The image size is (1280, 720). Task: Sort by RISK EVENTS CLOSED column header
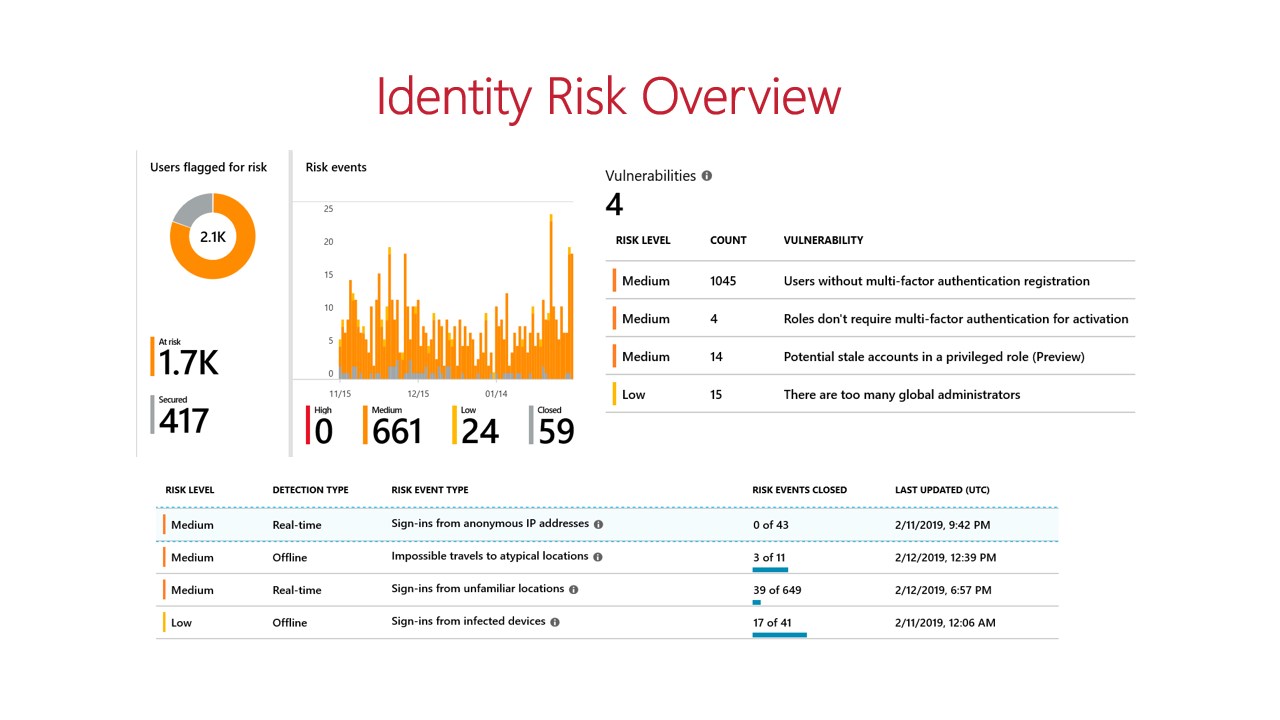coord(799,490)
